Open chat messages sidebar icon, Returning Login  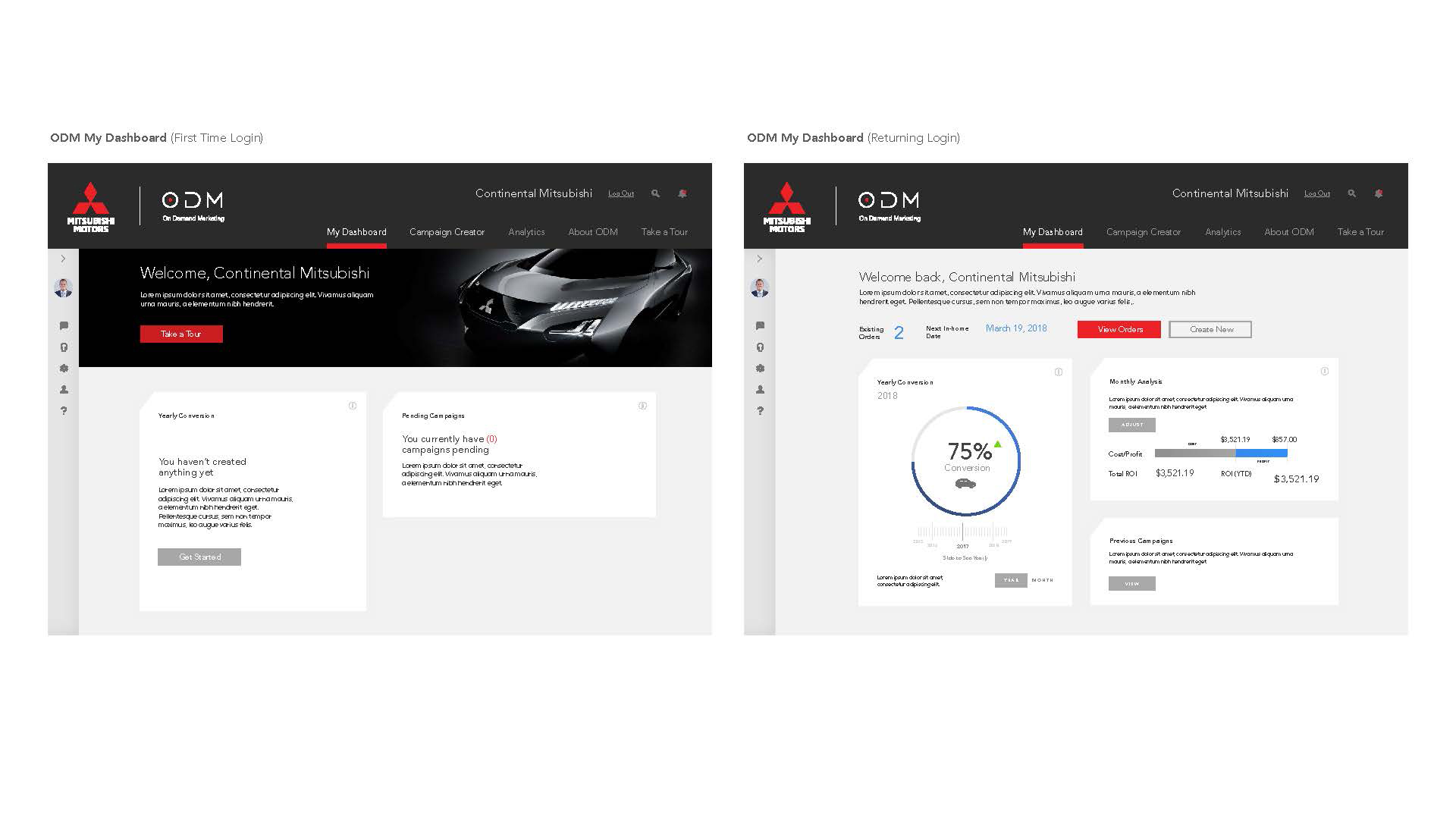point(760,326)
